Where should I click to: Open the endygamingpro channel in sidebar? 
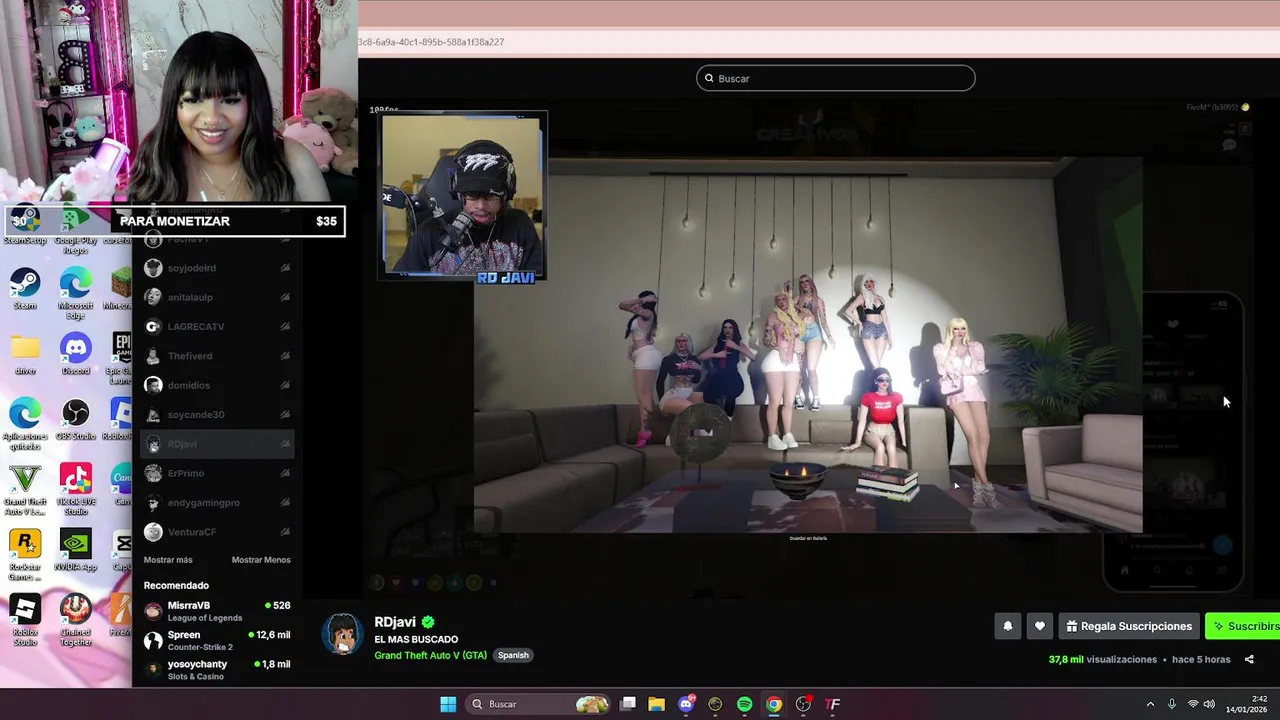click(x=218, y=503)
